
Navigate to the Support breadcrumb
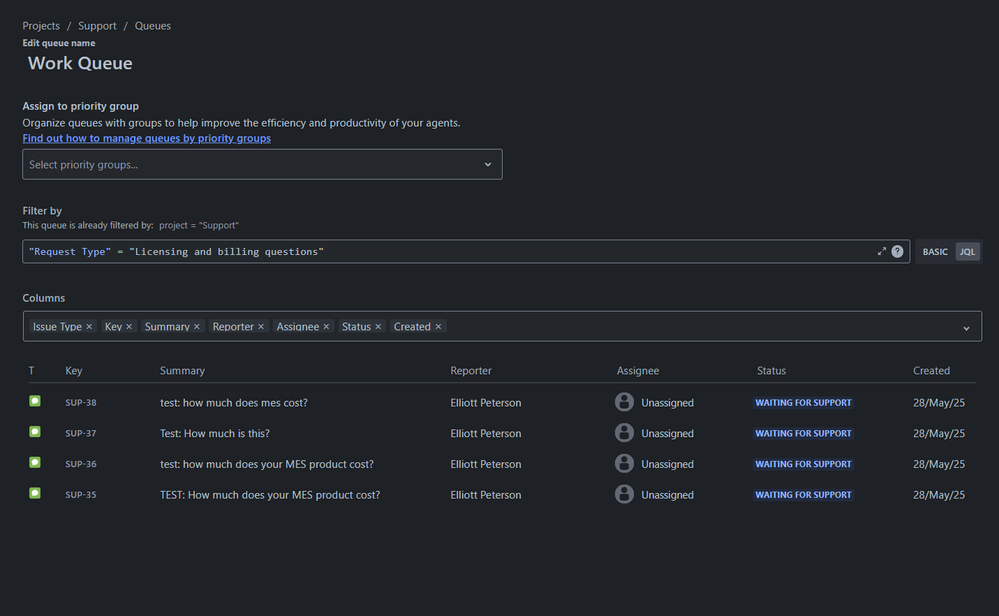click(97, 26)
